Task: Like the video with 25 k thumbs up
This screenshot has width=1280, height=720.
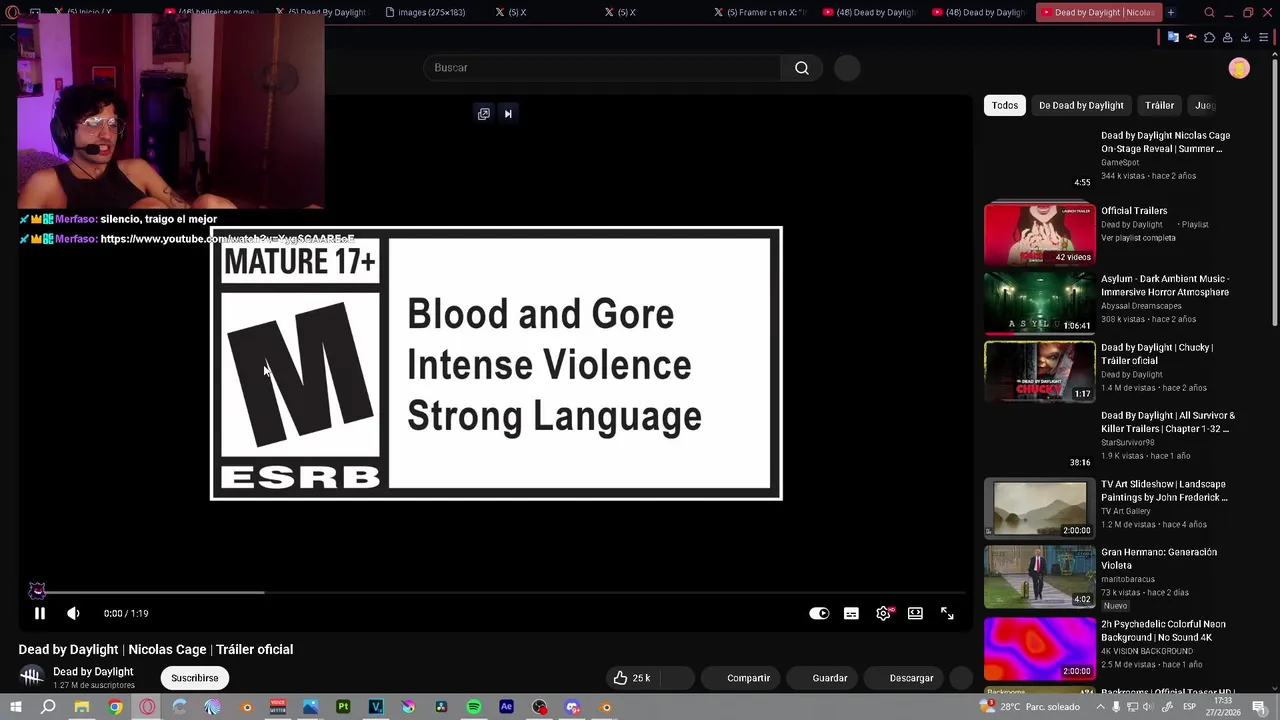Action: pos(632,678)
